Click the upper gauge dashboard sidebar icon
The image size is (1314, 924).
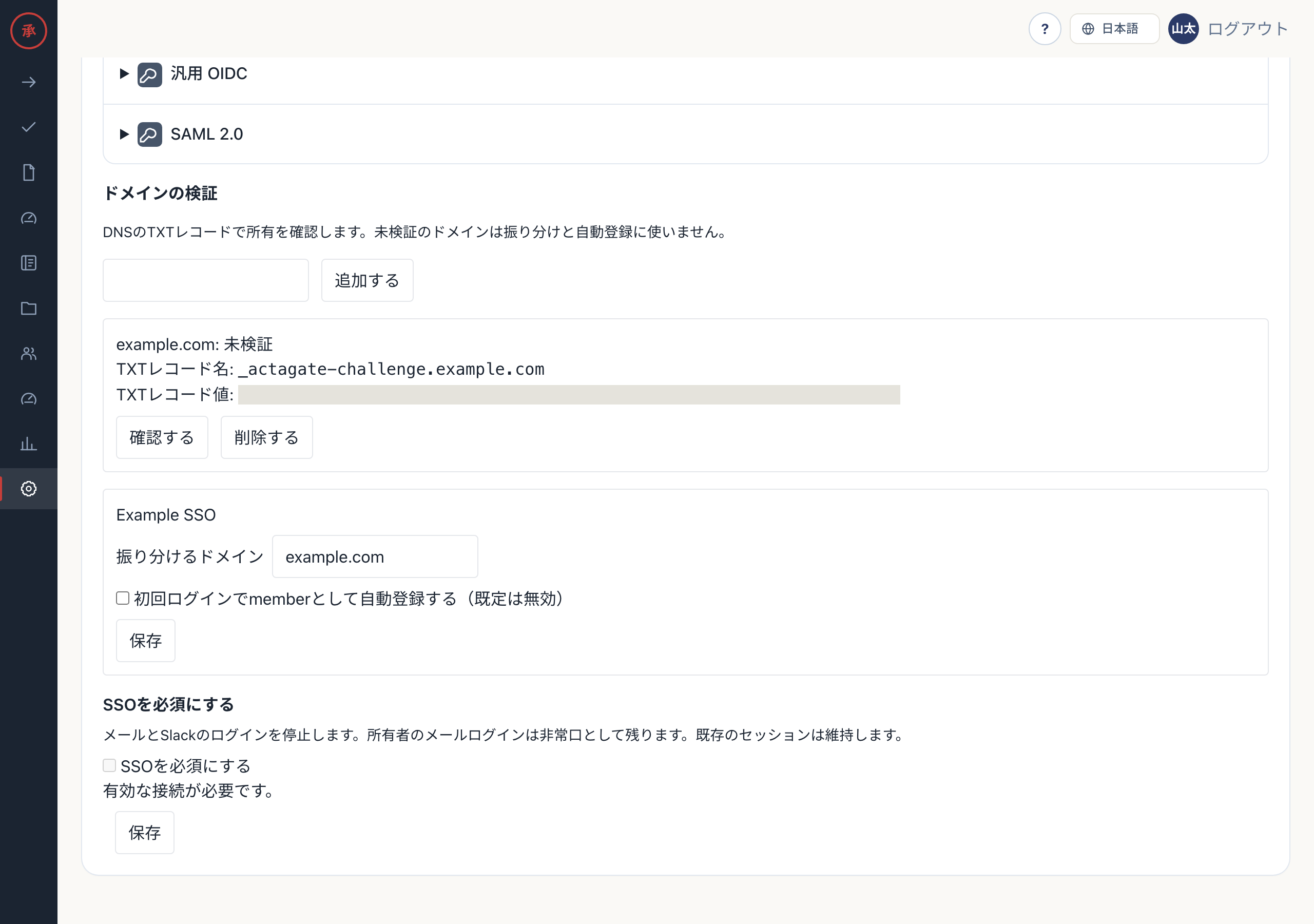(29, 218)
